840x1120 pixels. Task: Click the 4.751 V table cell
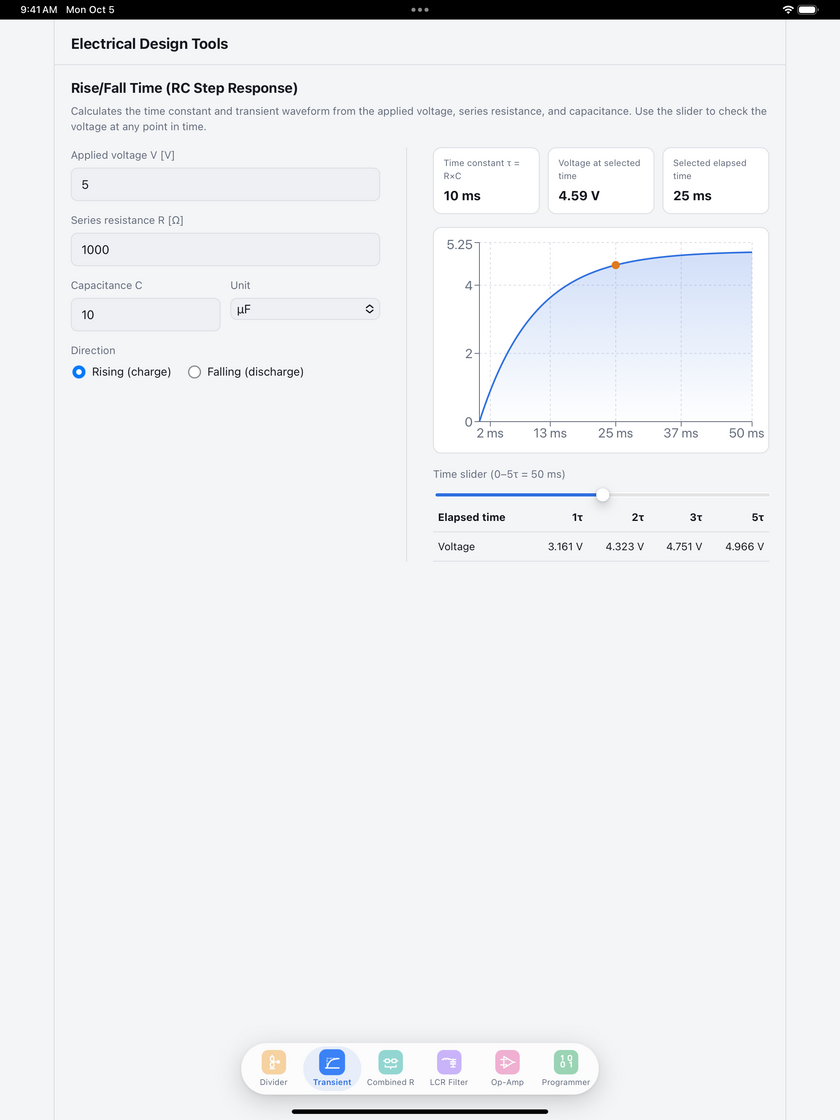coord(684,546)
